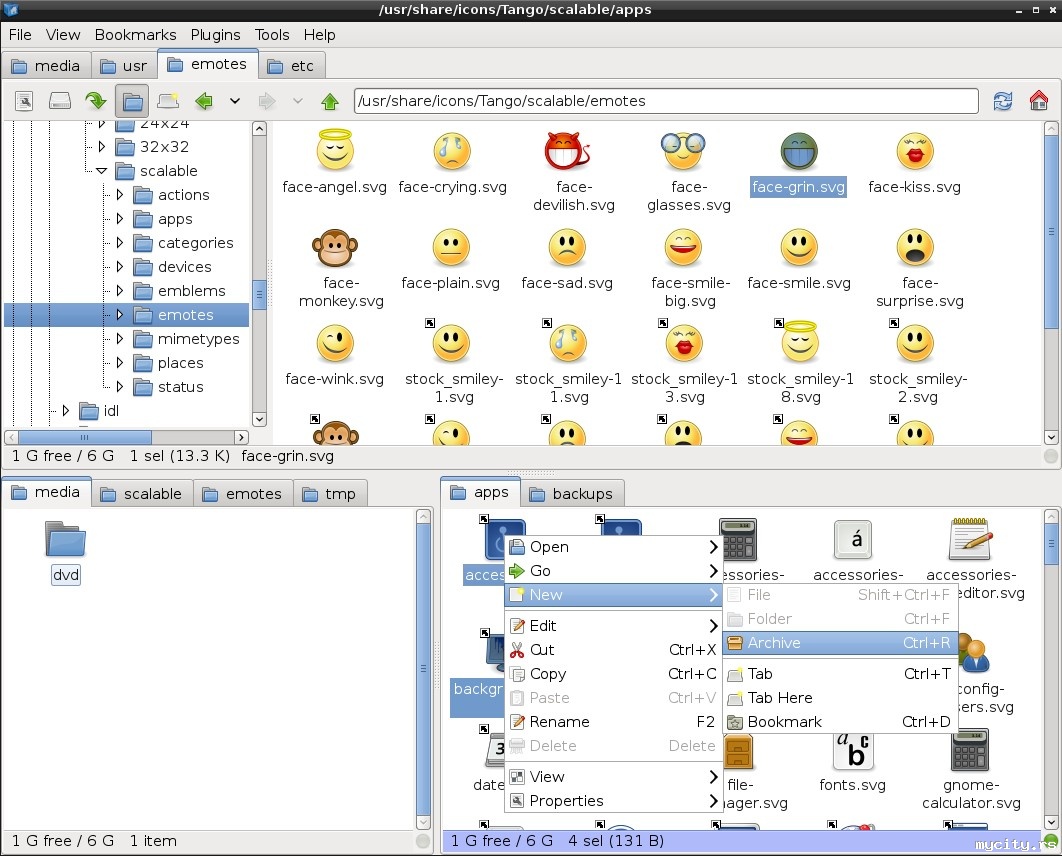1062x856 pixels.
Task: Expand the idl folder in tree
Action: coord(66,411)
